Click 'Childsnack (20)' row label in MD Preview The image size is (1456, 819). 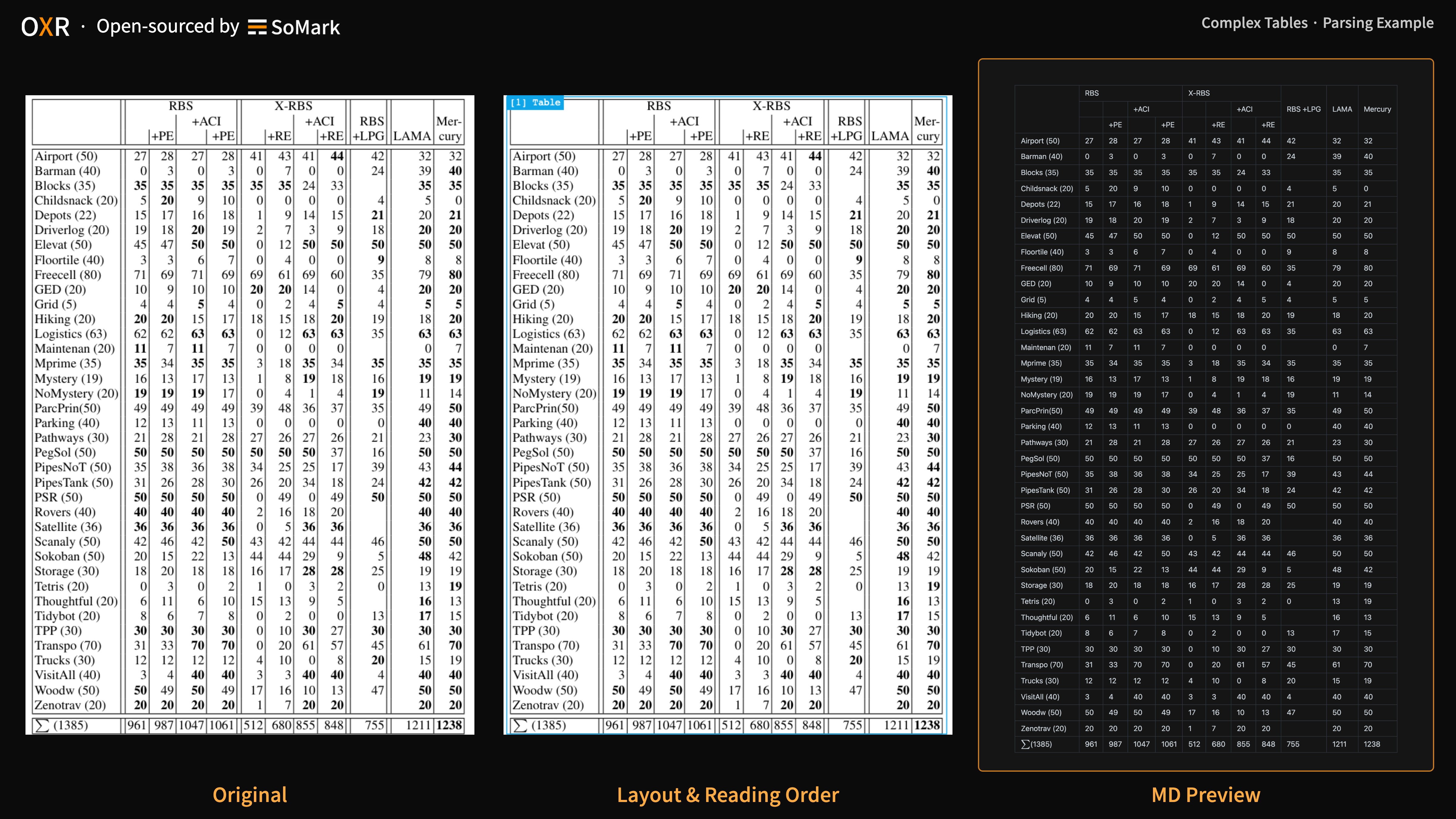(x=1047, y=189)
